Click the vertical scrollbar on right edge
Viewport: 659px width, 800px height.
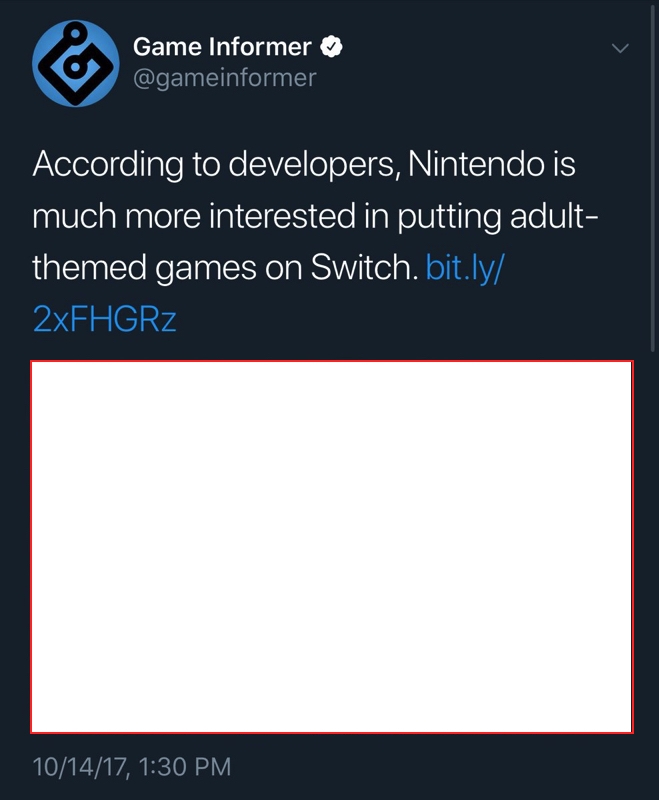[652, 176]
